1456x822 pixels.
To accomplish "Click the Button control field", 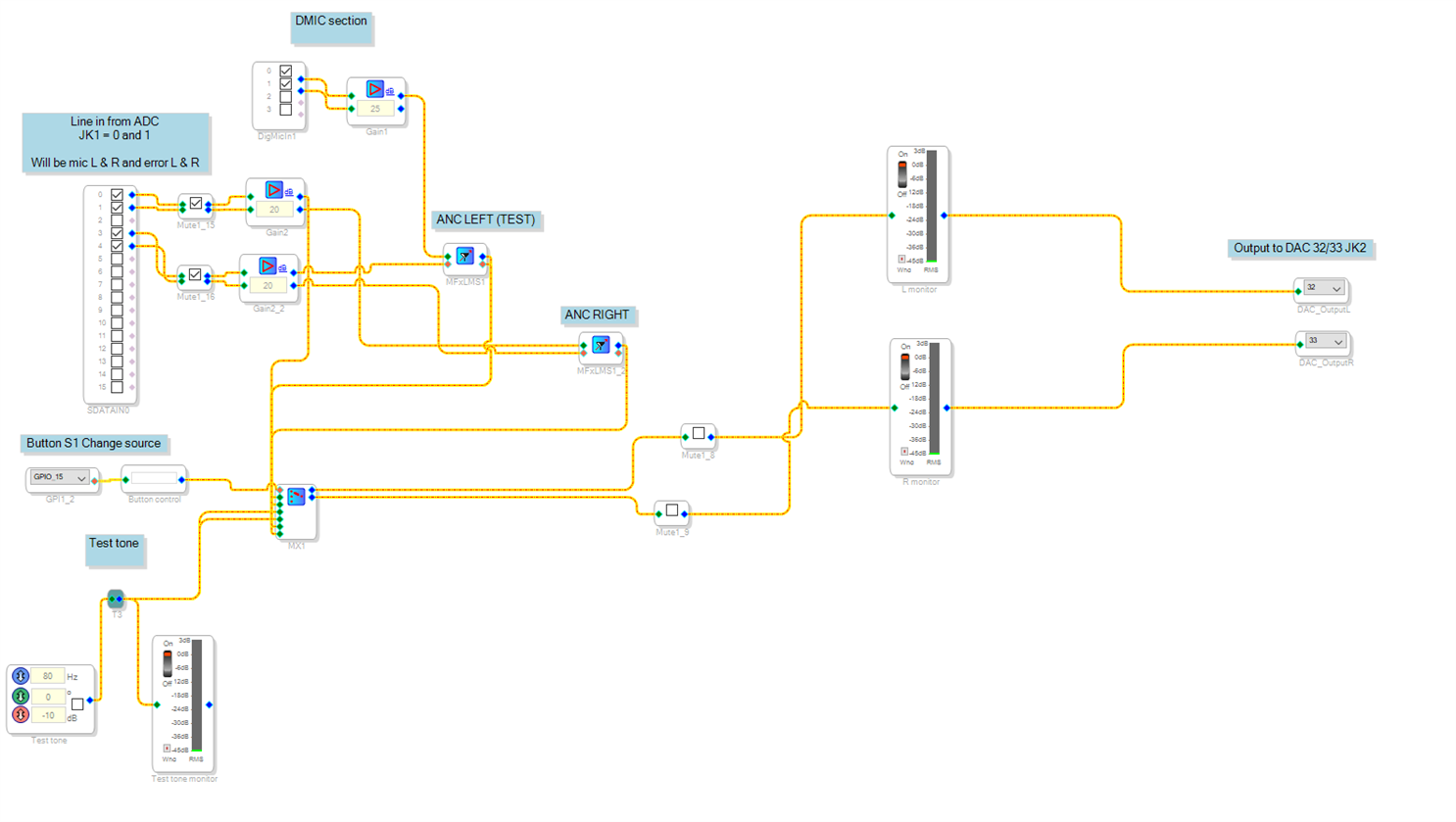I will [x=154, y=479].
